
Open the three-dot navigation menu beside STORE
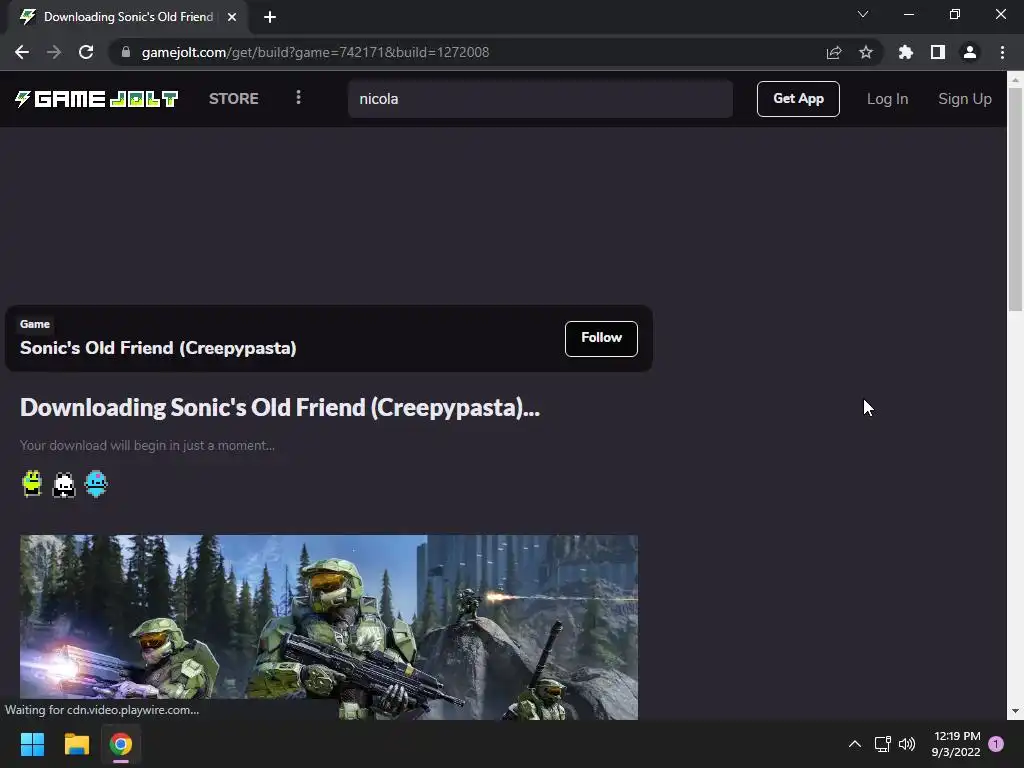point(298,98)
